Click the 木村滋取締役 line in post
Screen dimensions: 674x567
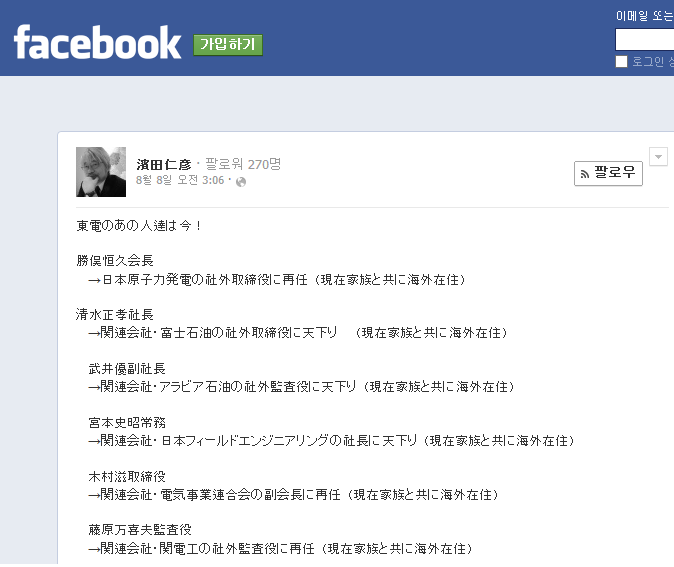tap(127, 477)
